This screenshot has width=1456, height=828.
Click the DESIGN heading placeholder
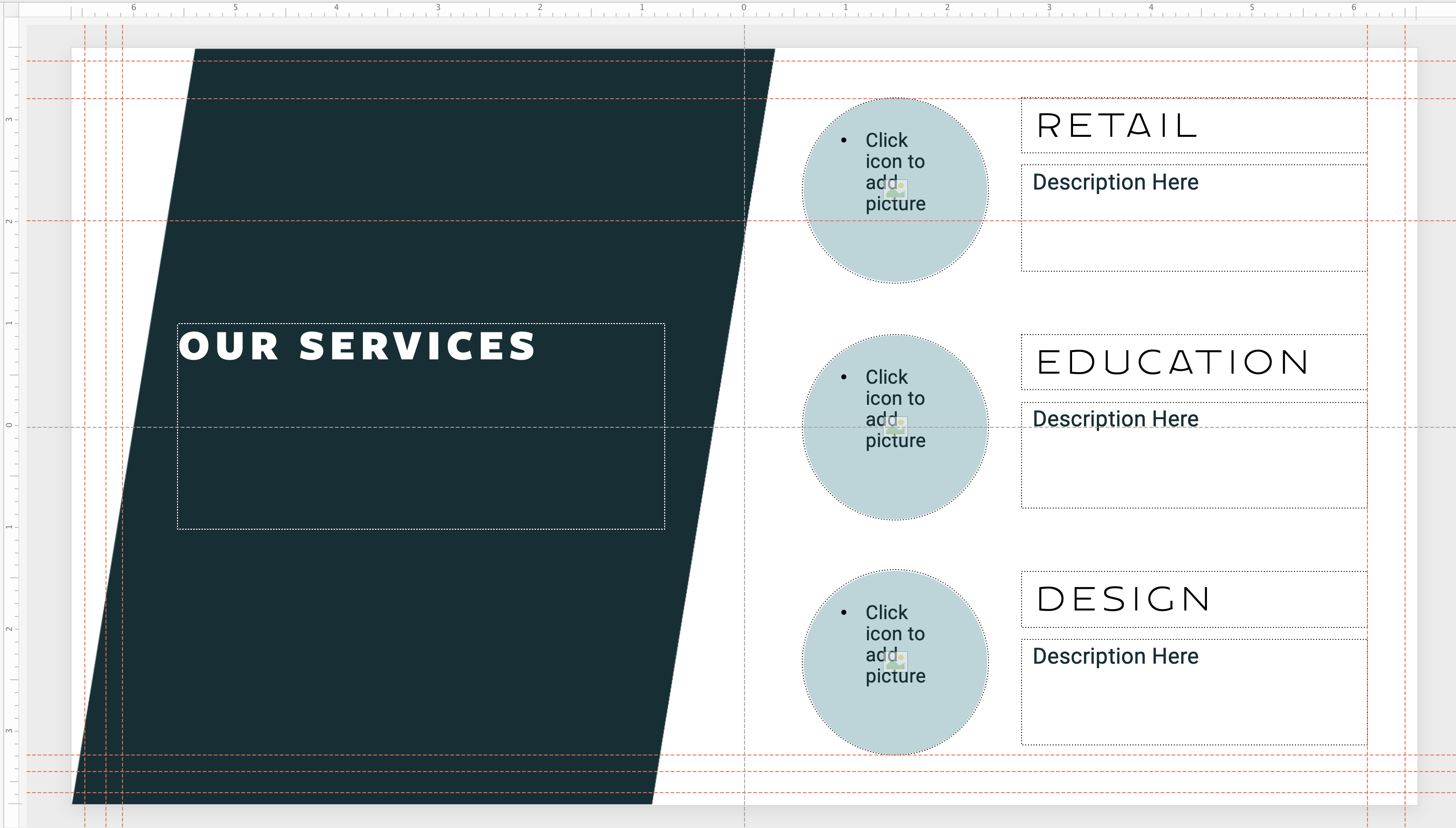tap(1194, 599)
